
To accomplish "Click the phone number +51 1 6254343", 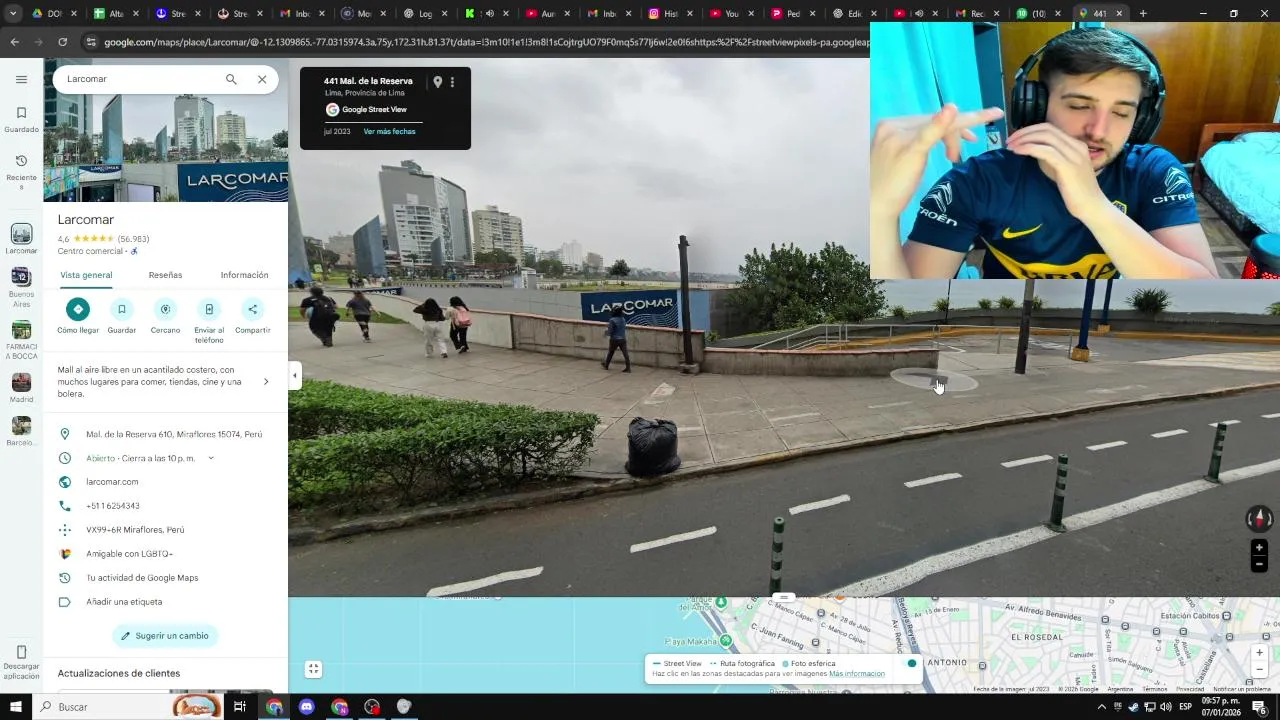I will 113,506.
